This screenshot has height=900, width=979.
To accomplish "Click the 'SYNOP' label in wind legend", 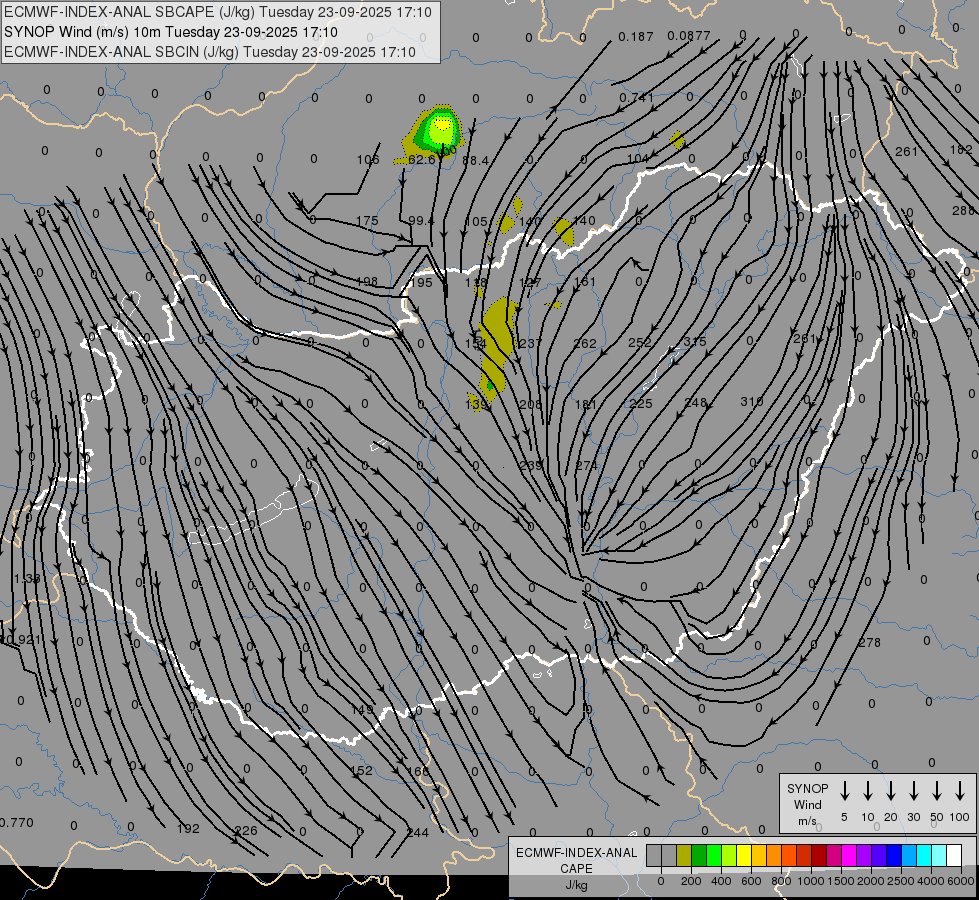I will pos(807,788).
